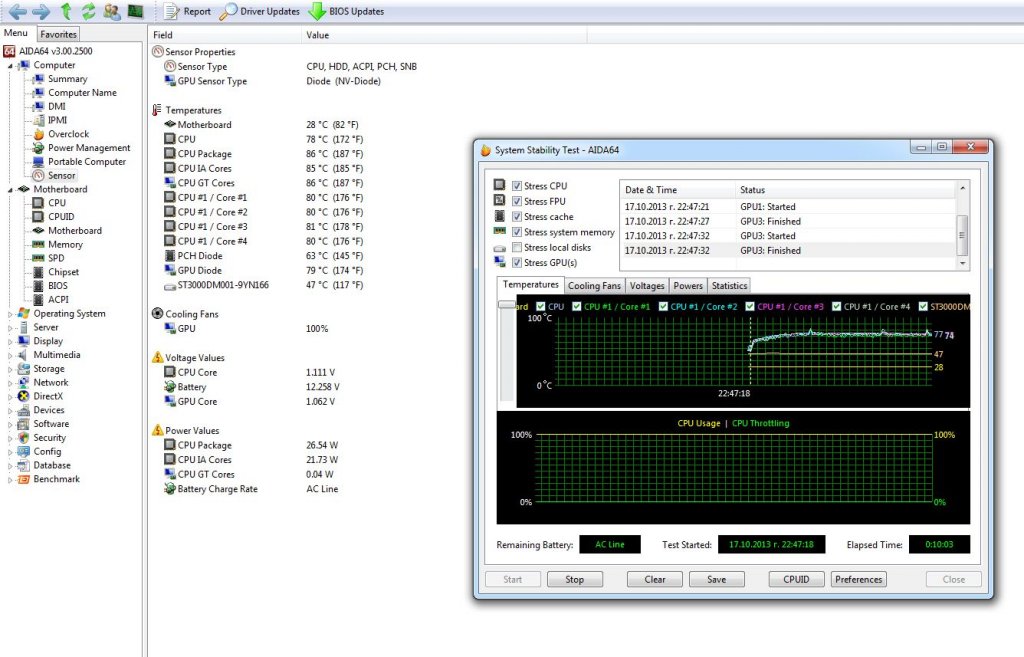Open the Overclock item in the tree
This screenshot has width=1024, height=657.
pyautogui.click(x=68, y=134)
